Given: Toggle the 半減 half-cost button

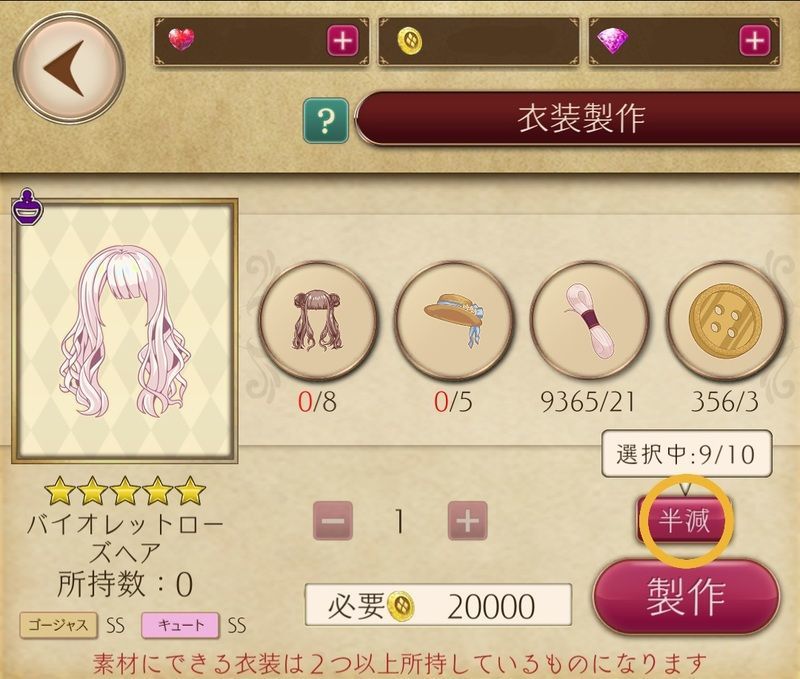Looking at the screenshot, I should [x=684, y=521].
